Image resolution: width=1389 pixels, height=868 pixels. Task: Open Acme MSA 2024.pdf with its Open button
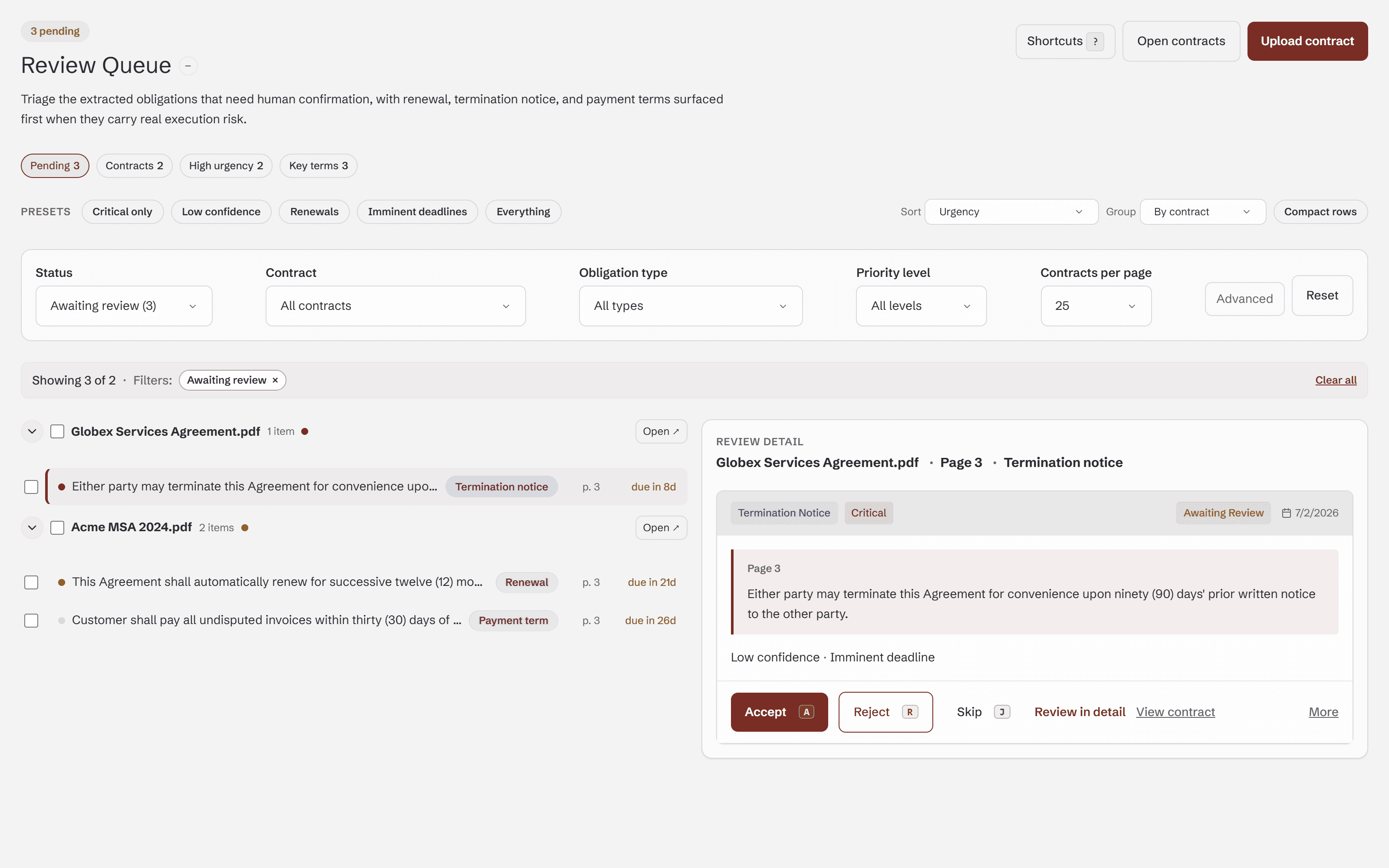pos(661,528)
